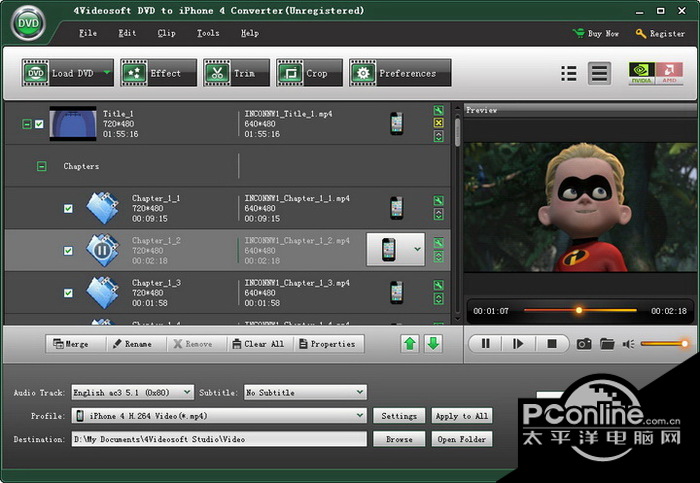Adjust the volume slider
The width and height of the screenshot is (700, 483).
[665, 343]
